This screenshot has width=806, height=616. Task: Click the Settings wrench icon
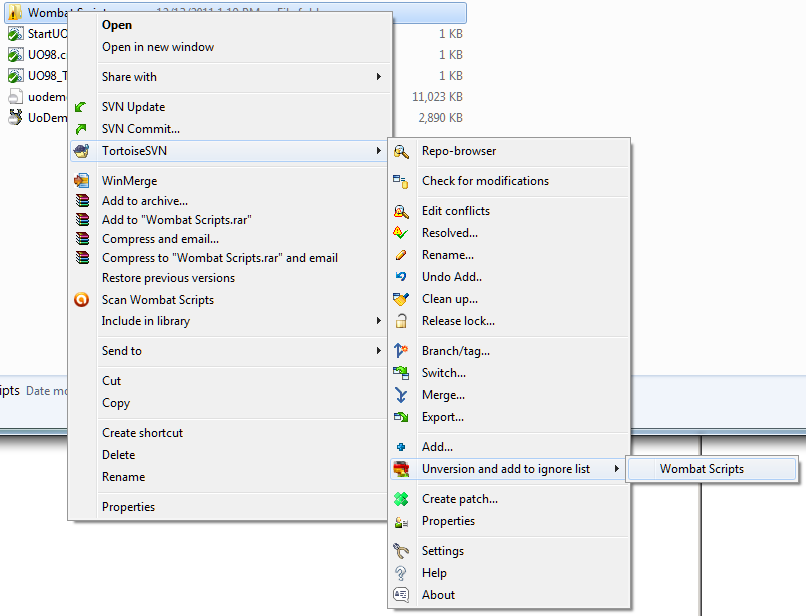coord(401,551)
